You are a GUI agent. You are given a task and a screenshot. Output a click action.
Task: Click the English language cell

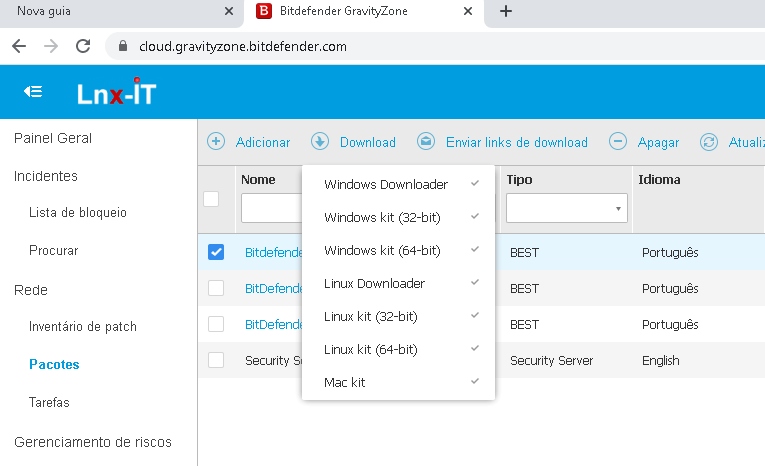point(661,361)
